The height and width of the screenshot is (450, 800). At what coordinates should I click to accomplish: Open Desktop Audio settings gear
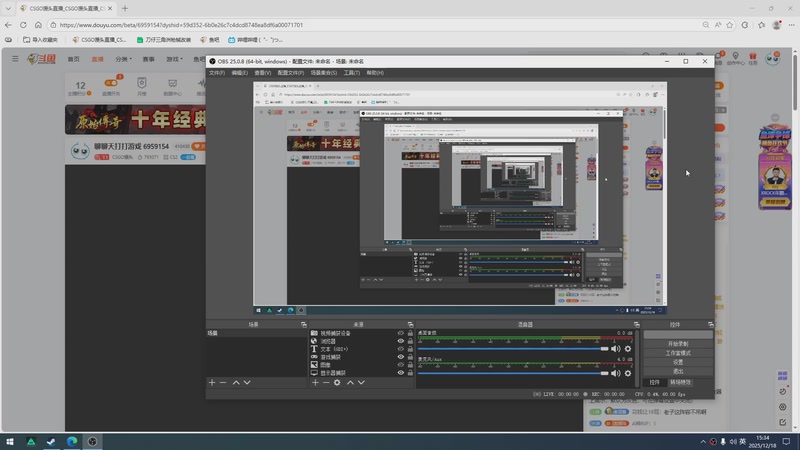[x=628, y=348]
